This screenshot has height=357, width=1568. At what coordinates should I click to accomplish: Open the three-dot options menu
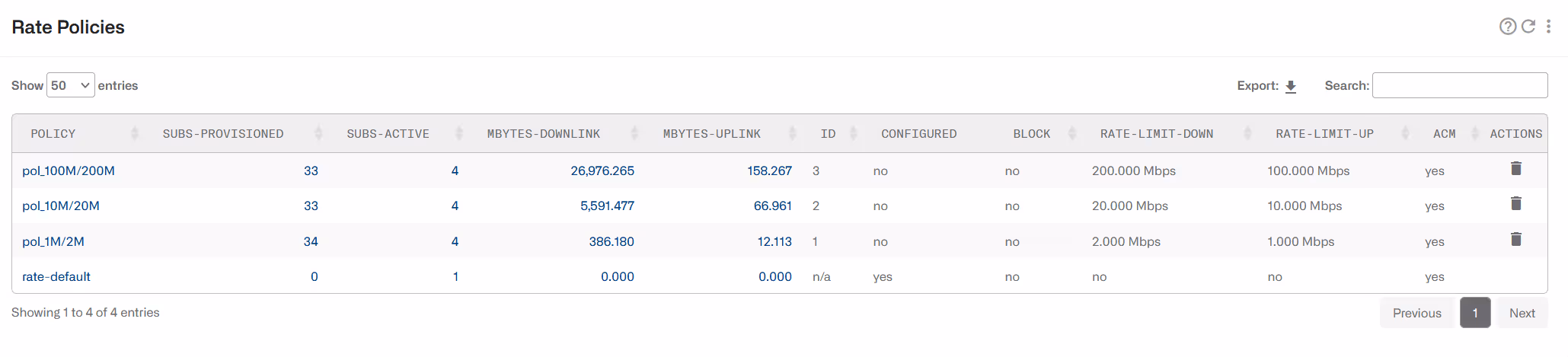click(x=1548, y=27)
